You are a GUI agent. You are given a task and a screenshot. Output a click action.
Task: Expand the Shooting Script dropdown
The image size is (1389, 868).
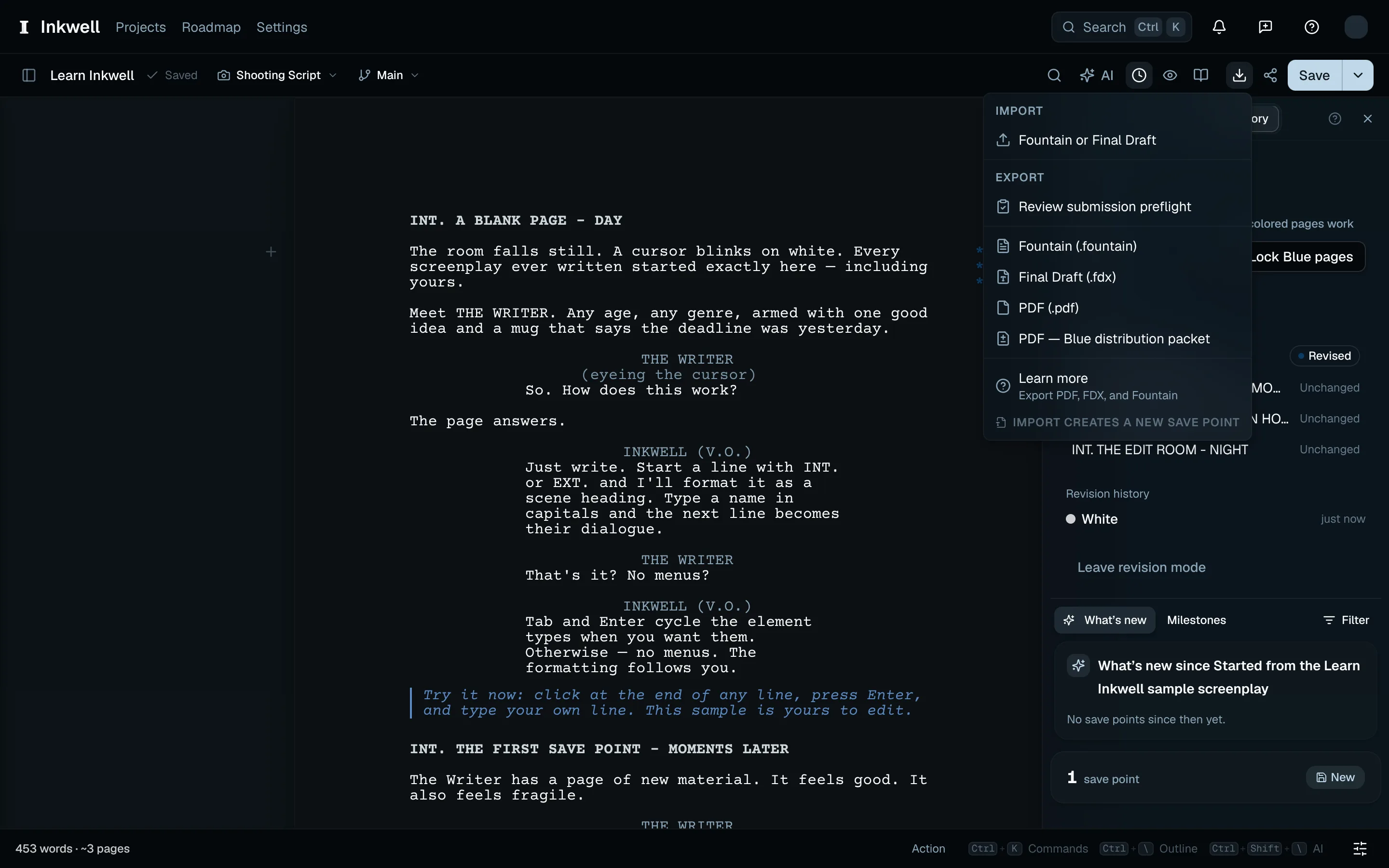point(277,75)
